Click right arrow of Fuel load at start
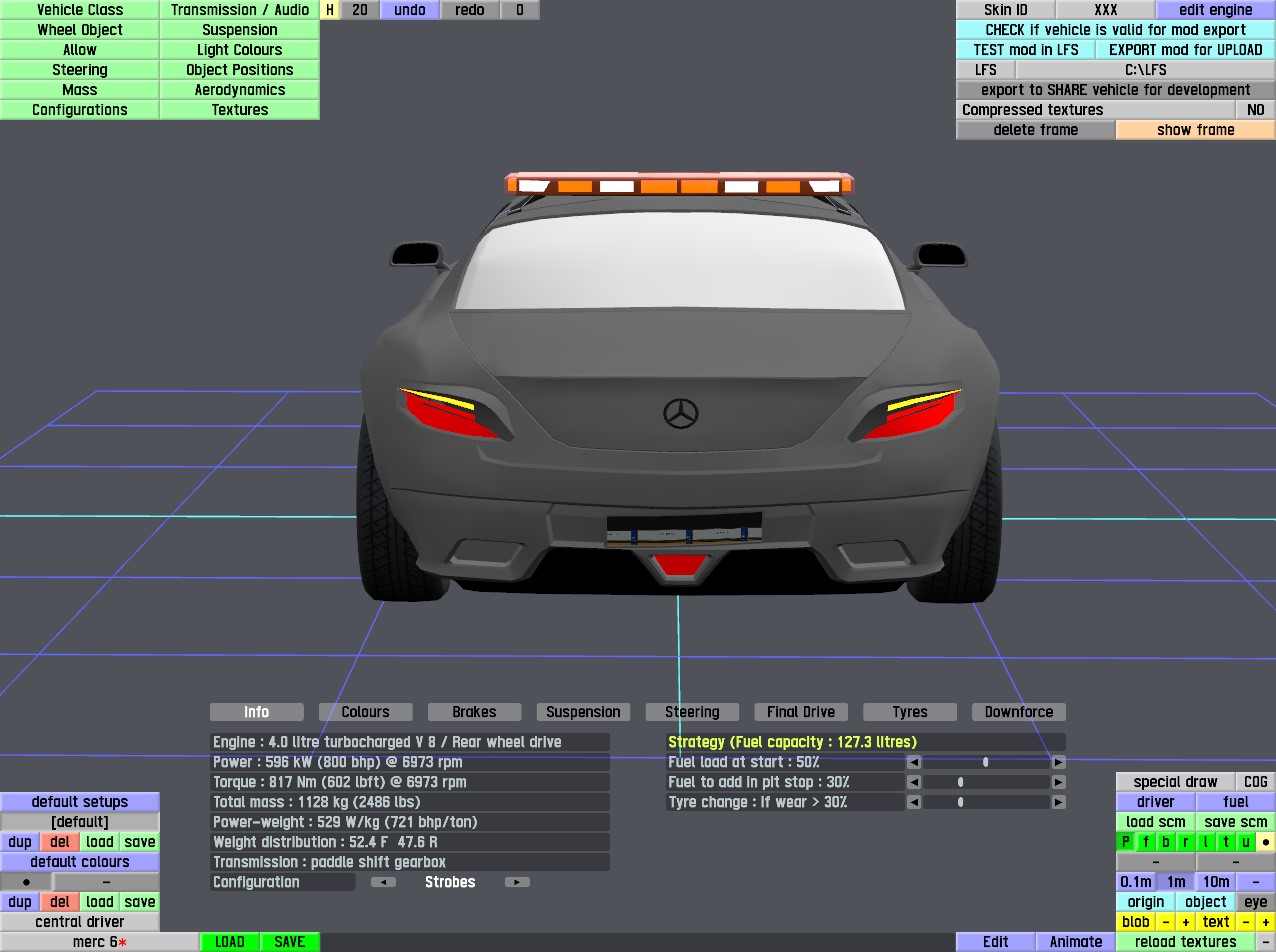Image resolution: width=1276 pixels, height=952 pixels. click(x=1058, y=762)
